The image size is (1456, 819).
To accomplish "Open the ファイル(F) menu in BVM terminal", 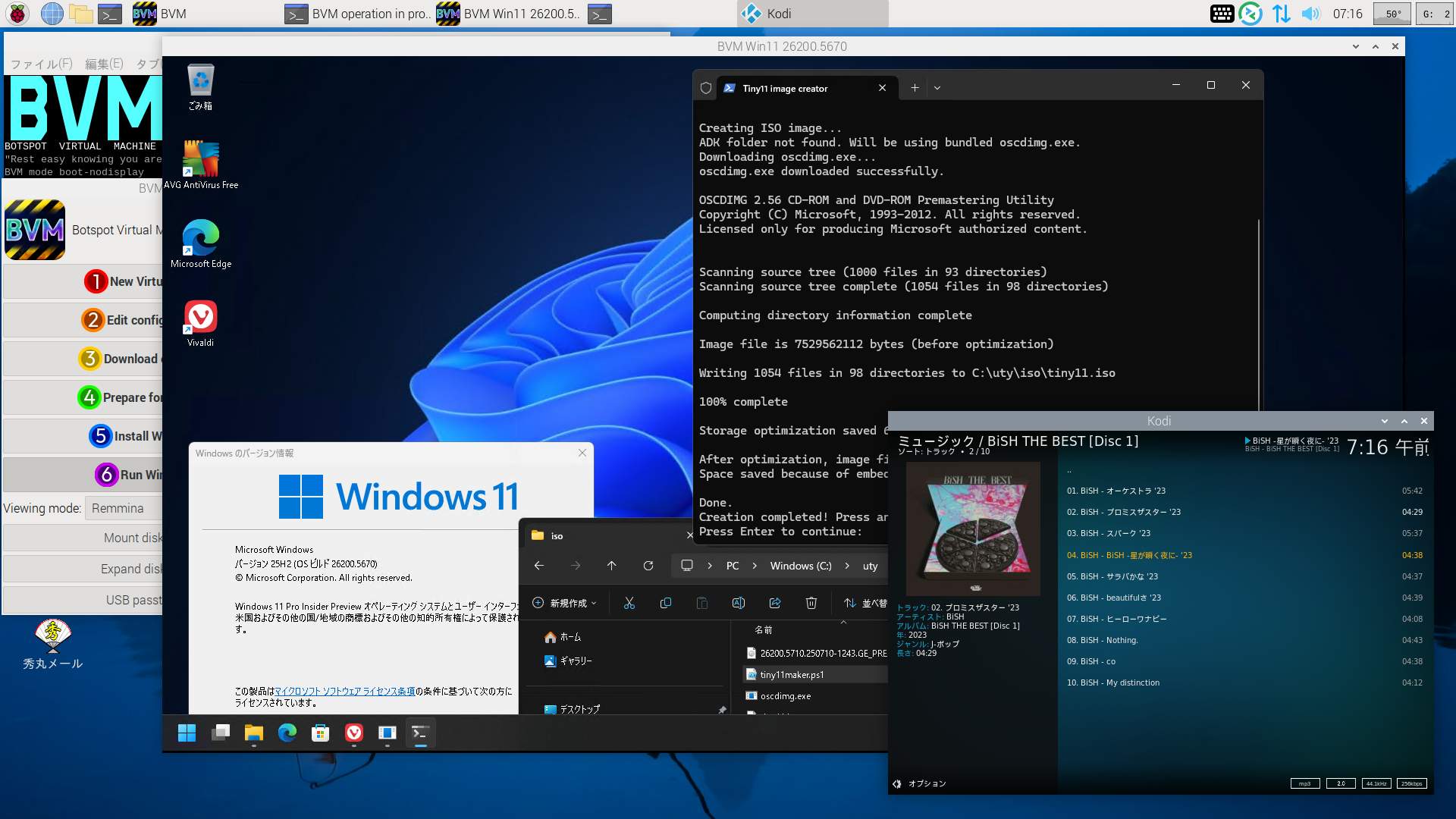I will (41, 64).
